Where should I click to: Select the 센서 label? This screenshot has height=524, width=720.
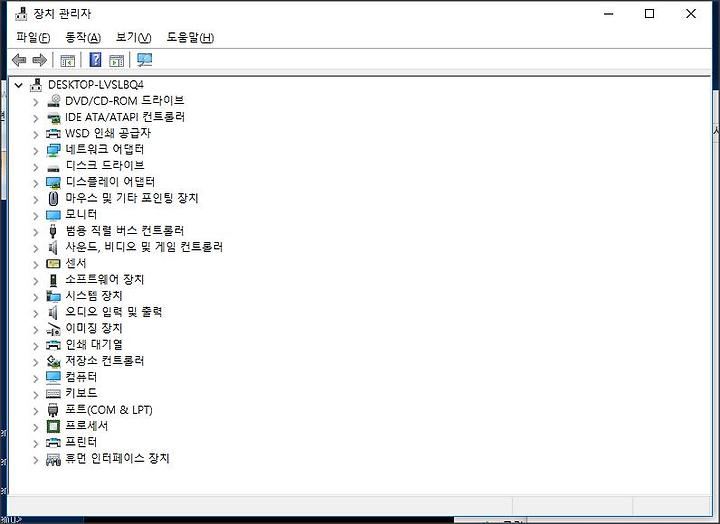(x=76, y=263)
